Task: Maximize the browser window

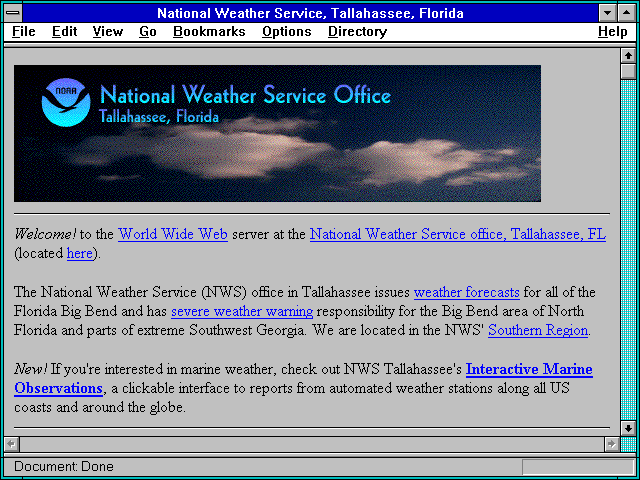Action: point(627,13)
